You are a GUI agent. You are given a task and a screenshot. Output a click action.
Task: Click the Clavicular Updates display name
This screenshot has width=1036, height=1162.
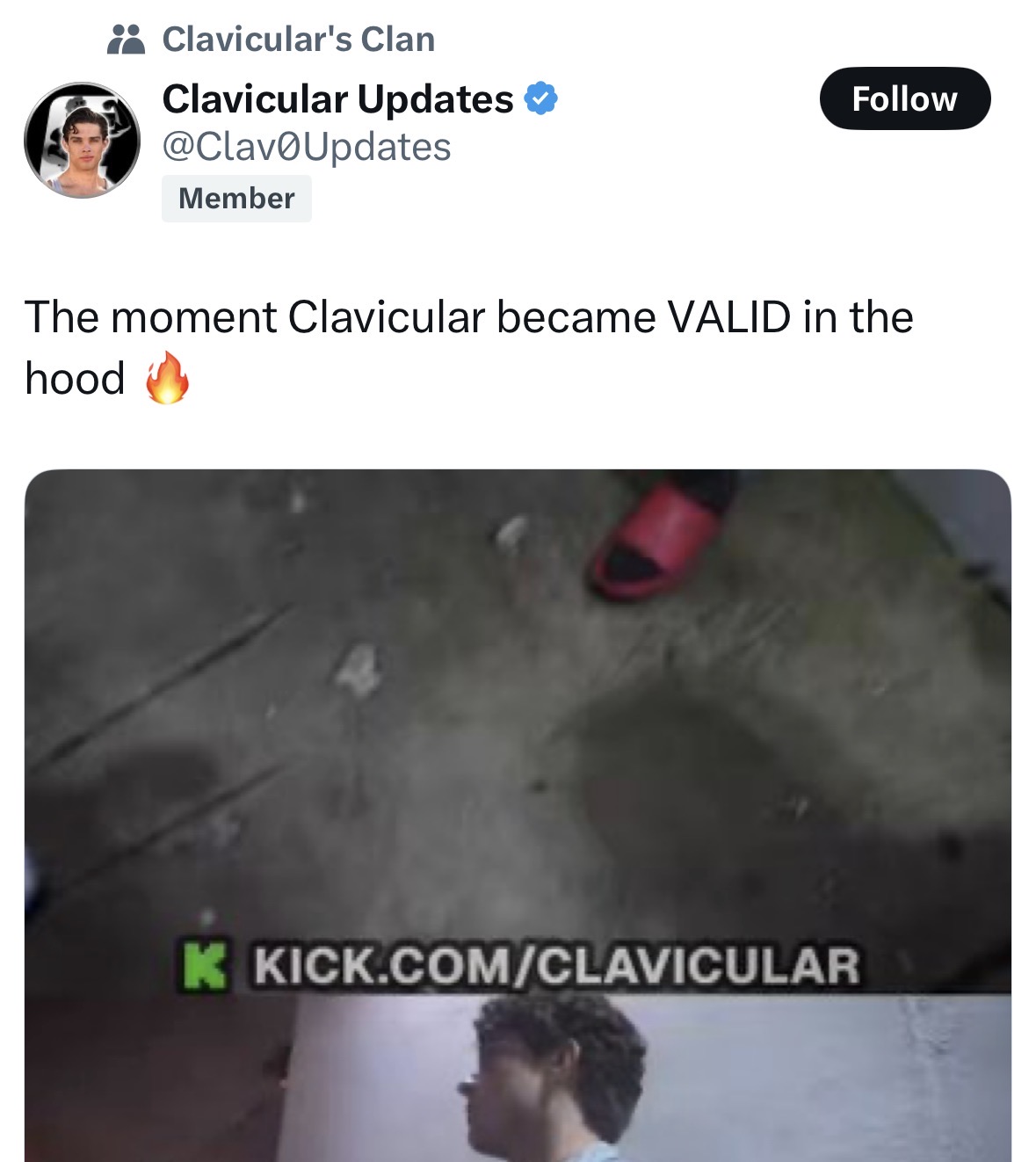(x=337, y=98)
